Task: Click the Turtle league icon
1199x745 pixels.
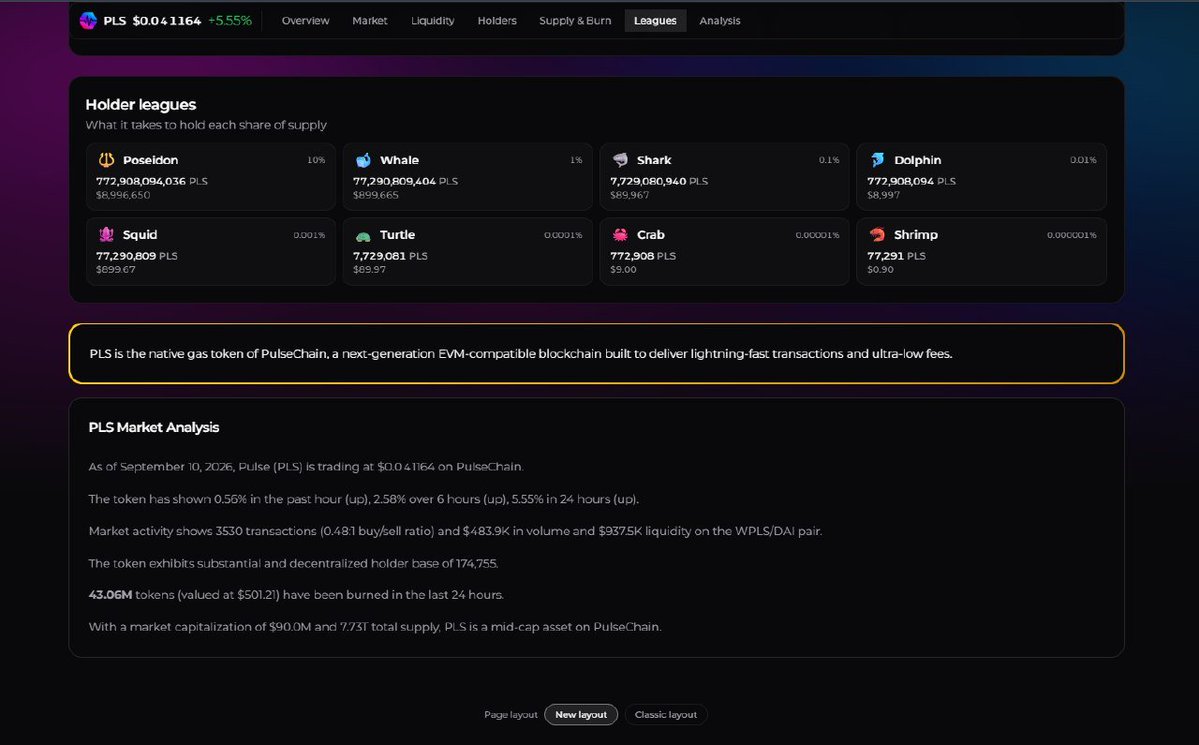Action: [363, 236]
